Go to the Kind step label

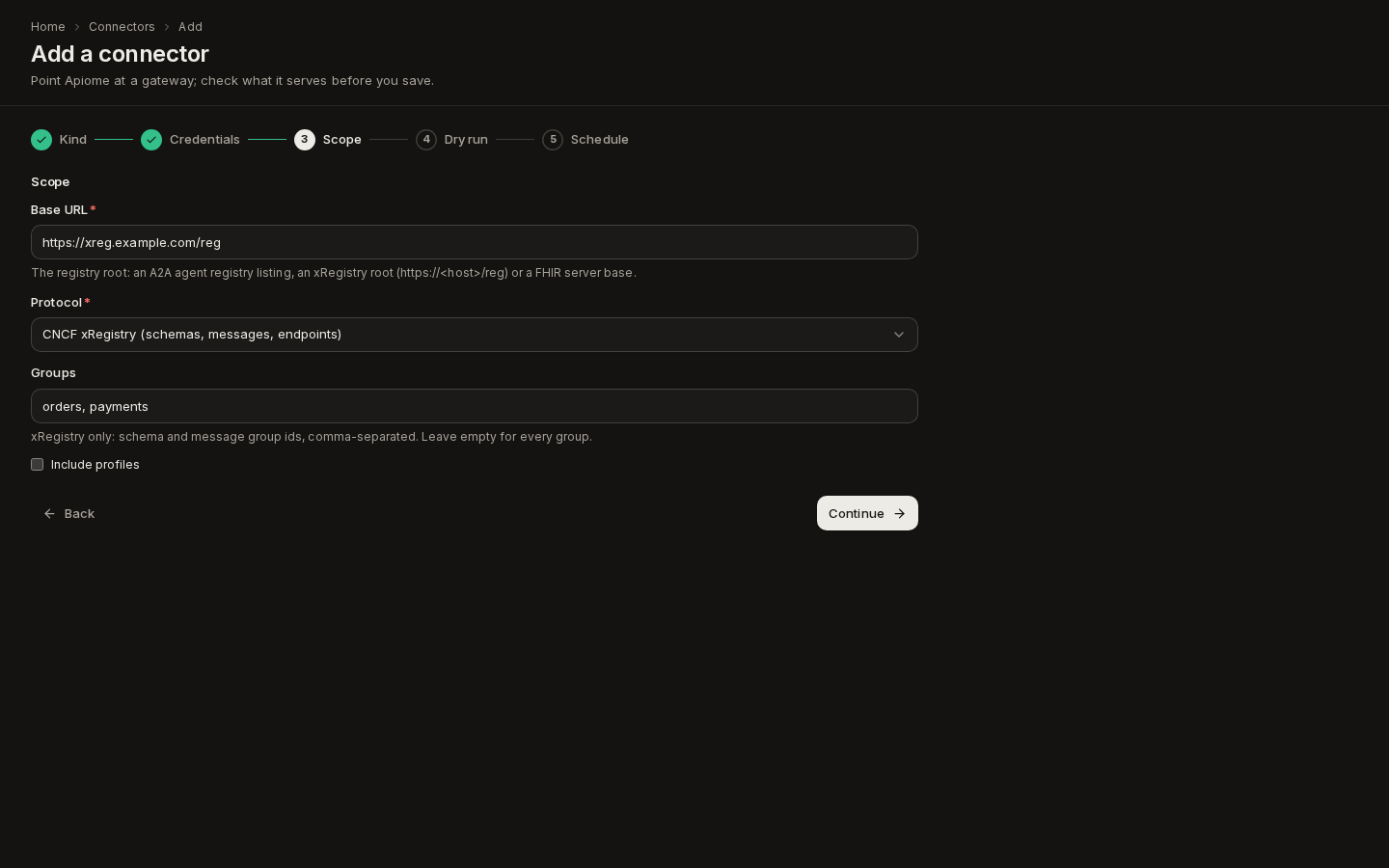[x=73, y=140]
